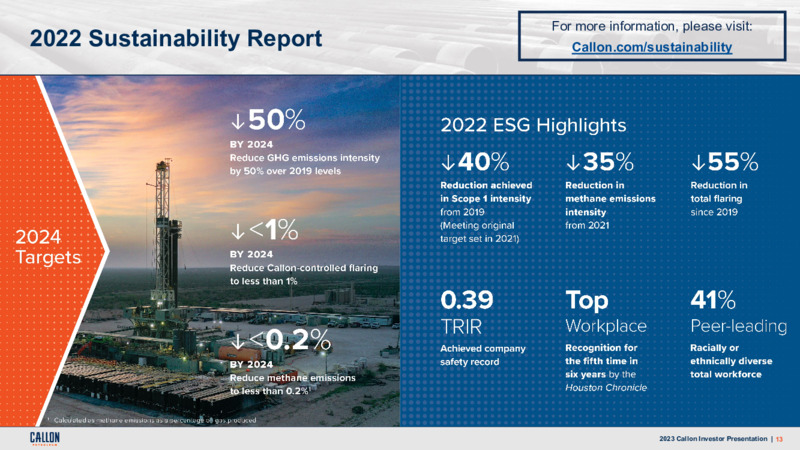Click the 'Houston Chronicle' italic text
This screenshot has height=450, width=800.
click(x=606, y=388)
